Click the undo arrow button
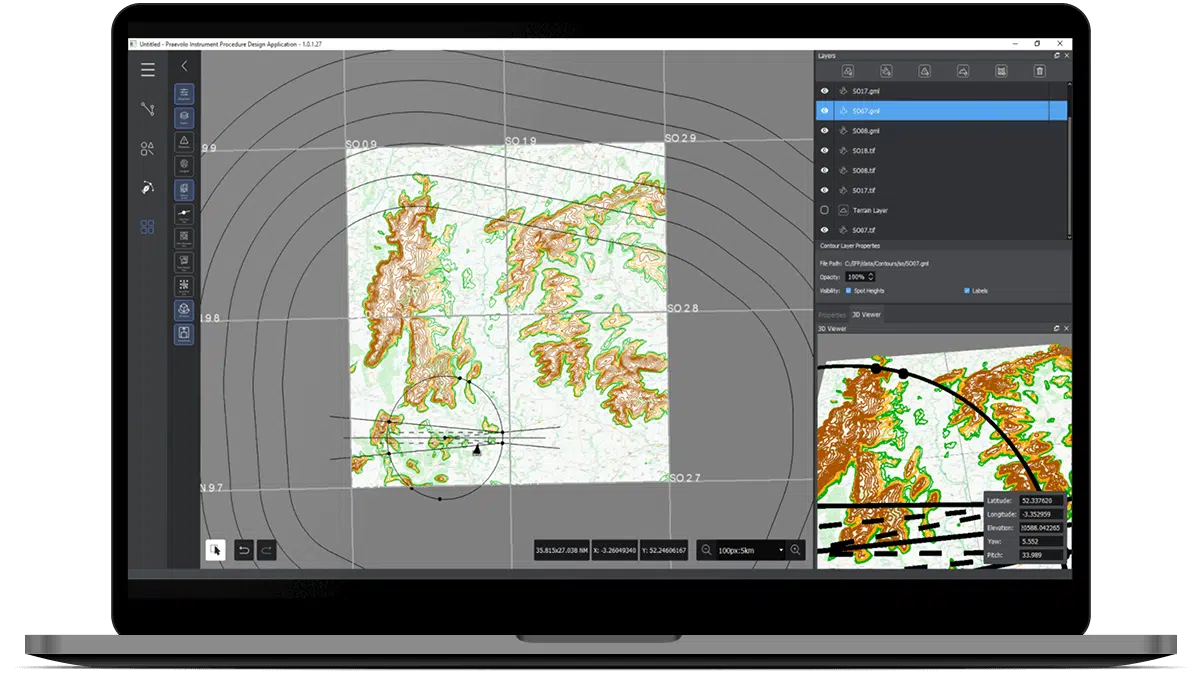1200x680 pixels. 243,550
